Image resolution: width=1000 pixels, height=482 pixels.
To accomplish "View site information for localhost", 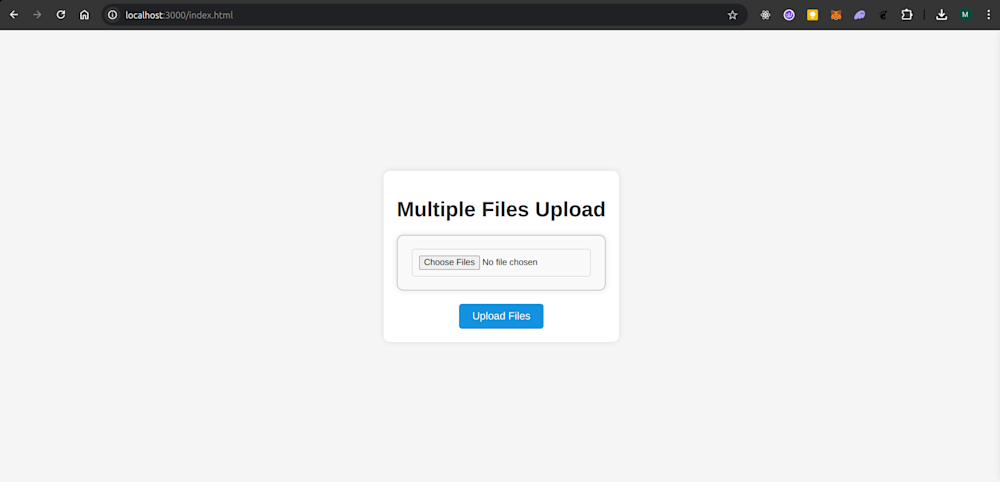I will click(x=113, y=15).
